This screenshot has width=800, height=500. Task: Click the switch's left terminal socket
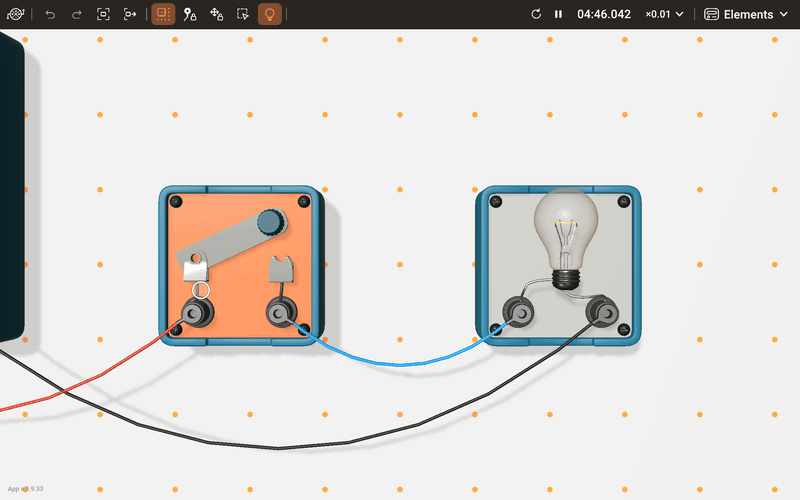[x=196, y=313]
